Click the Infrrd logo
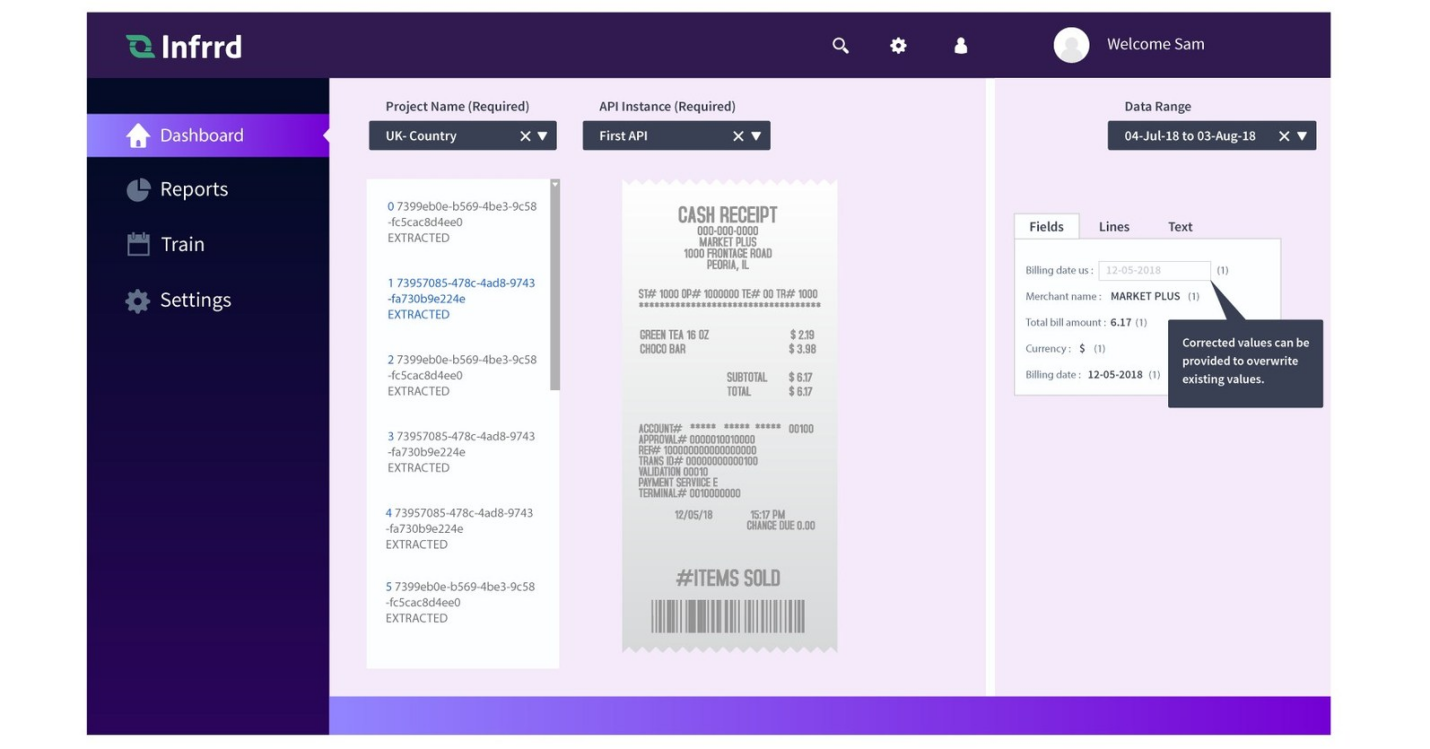The image size is (1430, 749). pyautogui.click(x=184, y=46)
